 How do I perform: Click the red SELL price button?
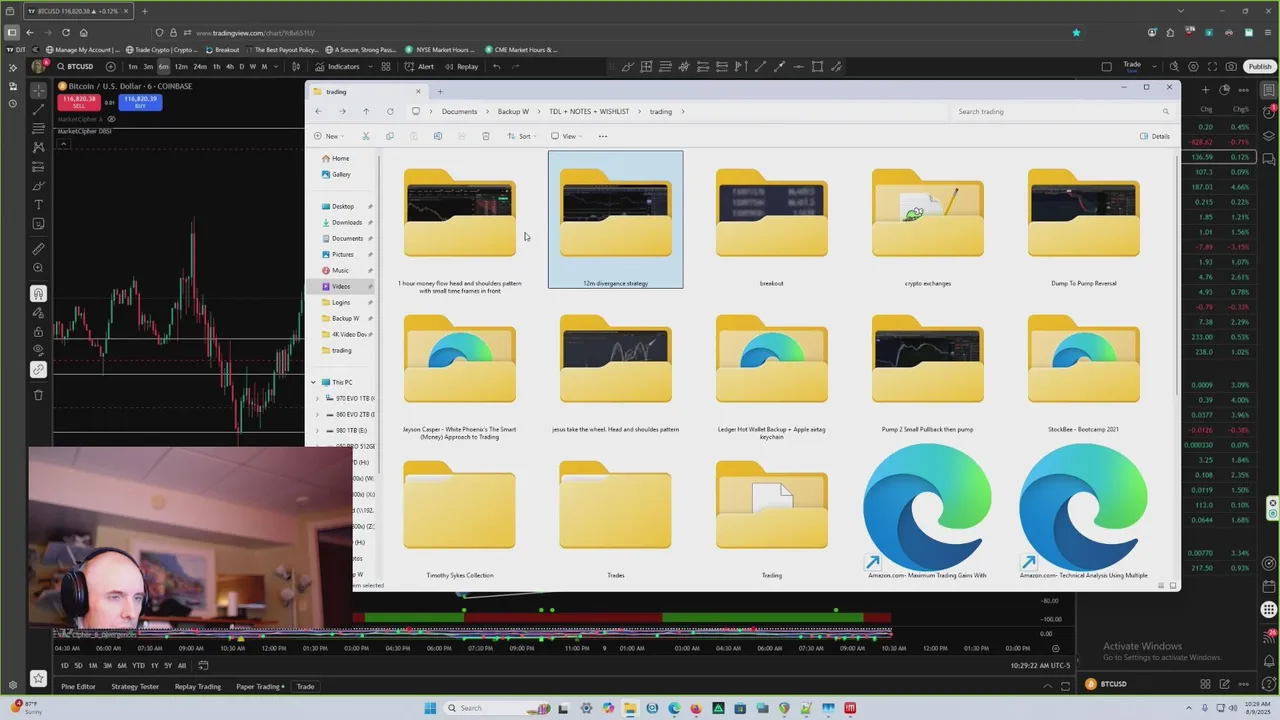(77, 101)
